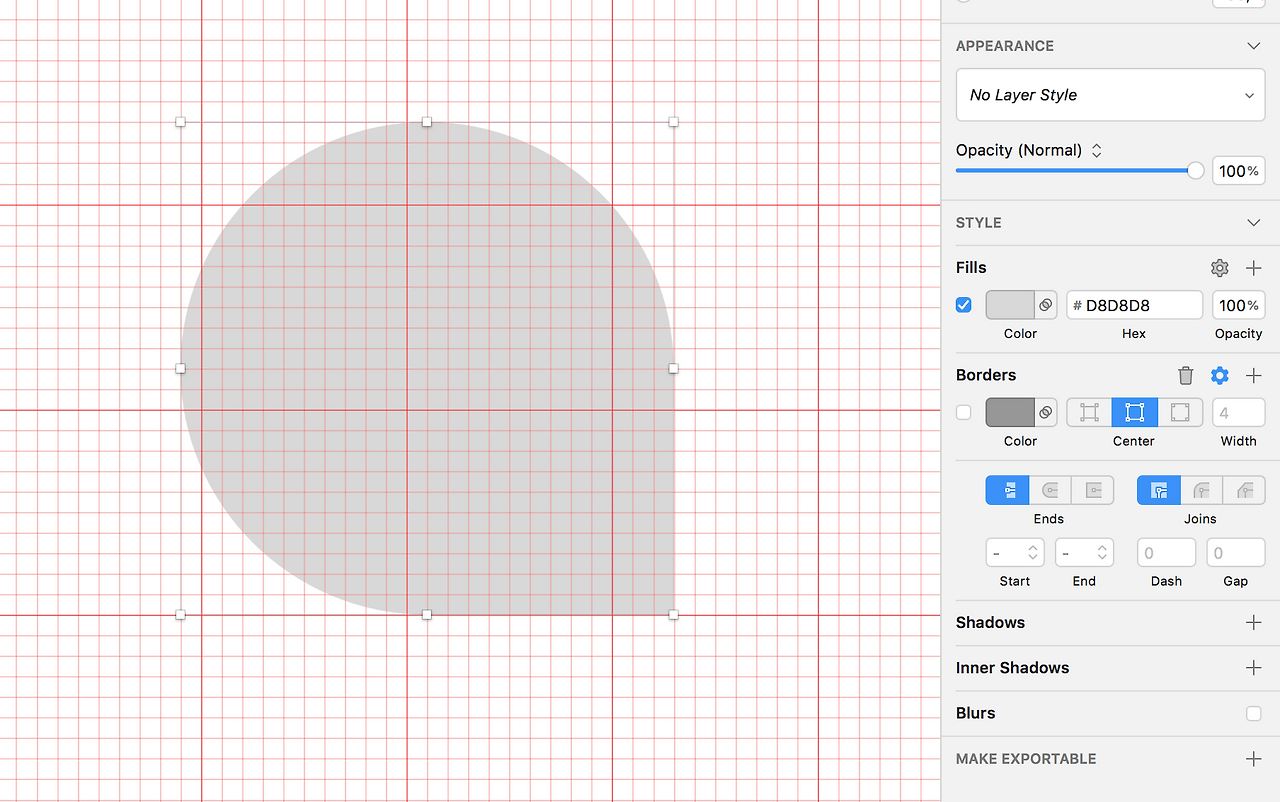Click the STYLE section header text
Viewport: 1280px width, 802px height.
point(978,223)
